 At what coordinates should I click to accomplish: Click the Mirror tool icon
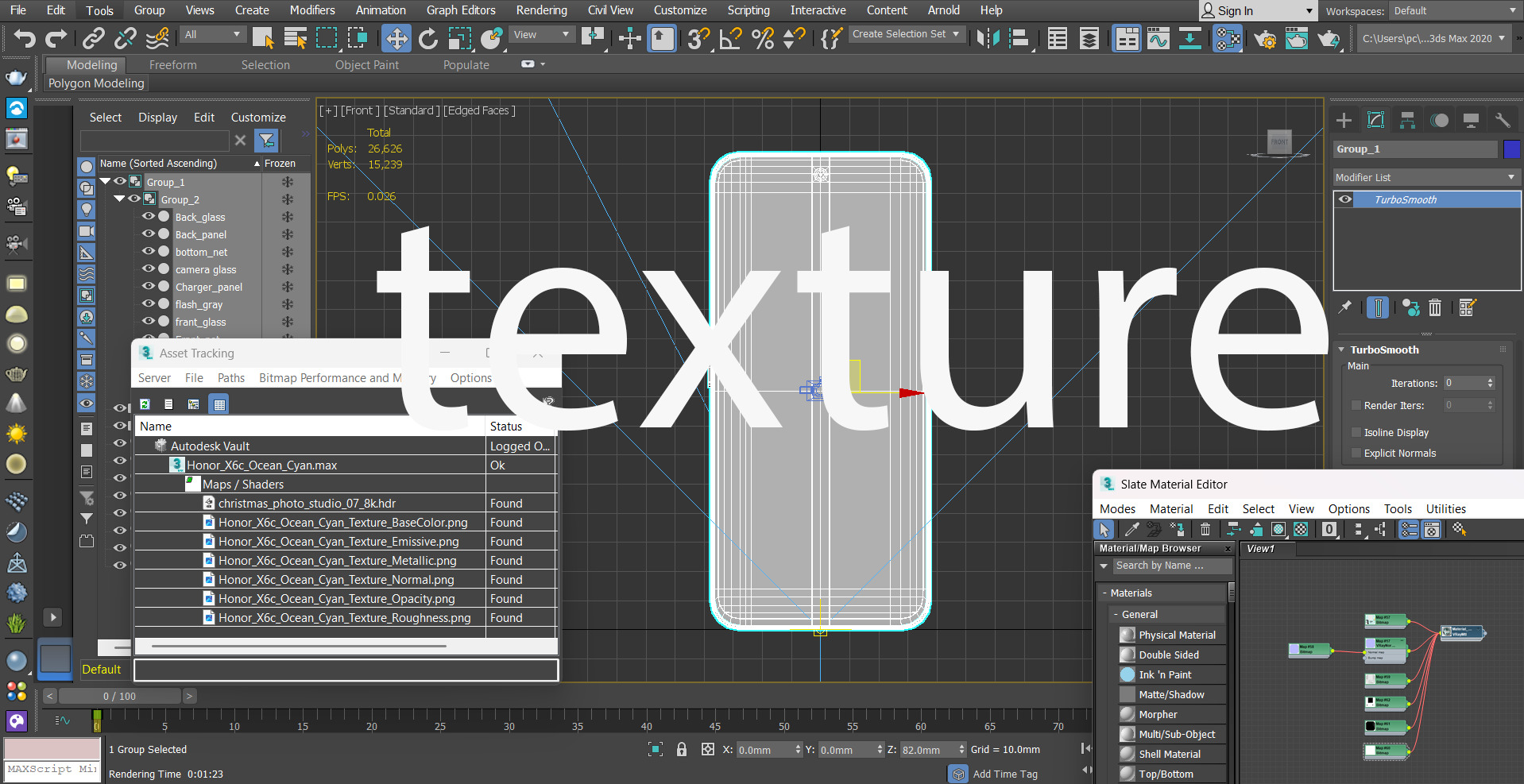pyautogui.click(x=988, y=37)
